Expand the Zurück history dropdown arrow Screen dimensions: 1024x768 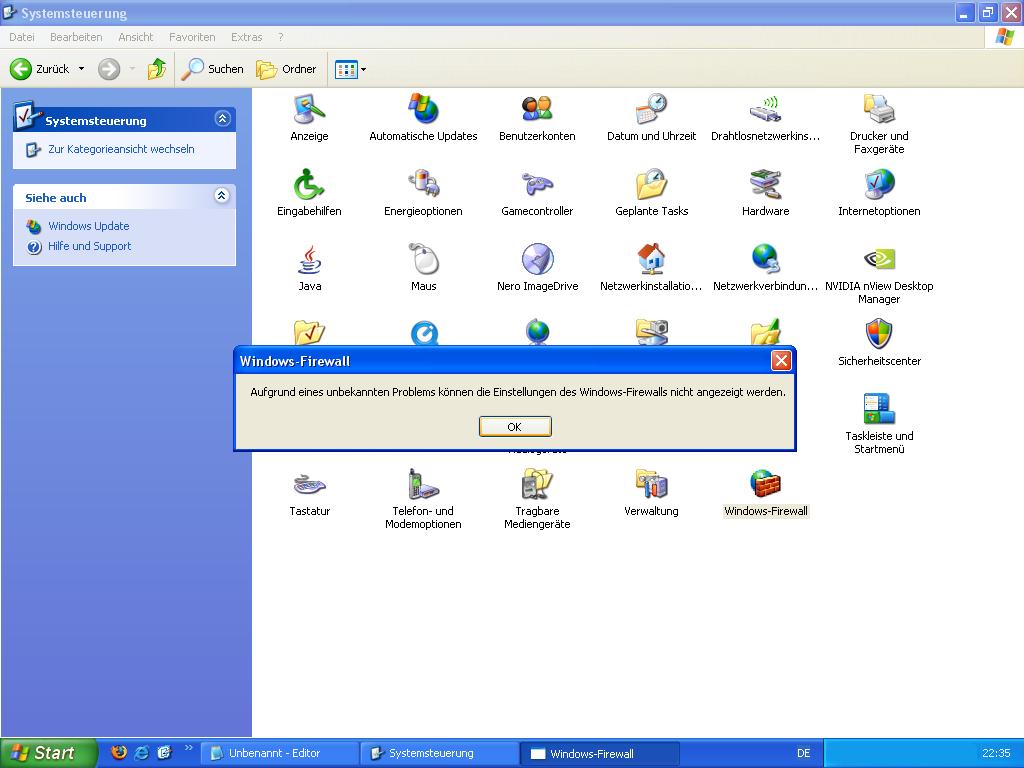(x=82, y=69)
